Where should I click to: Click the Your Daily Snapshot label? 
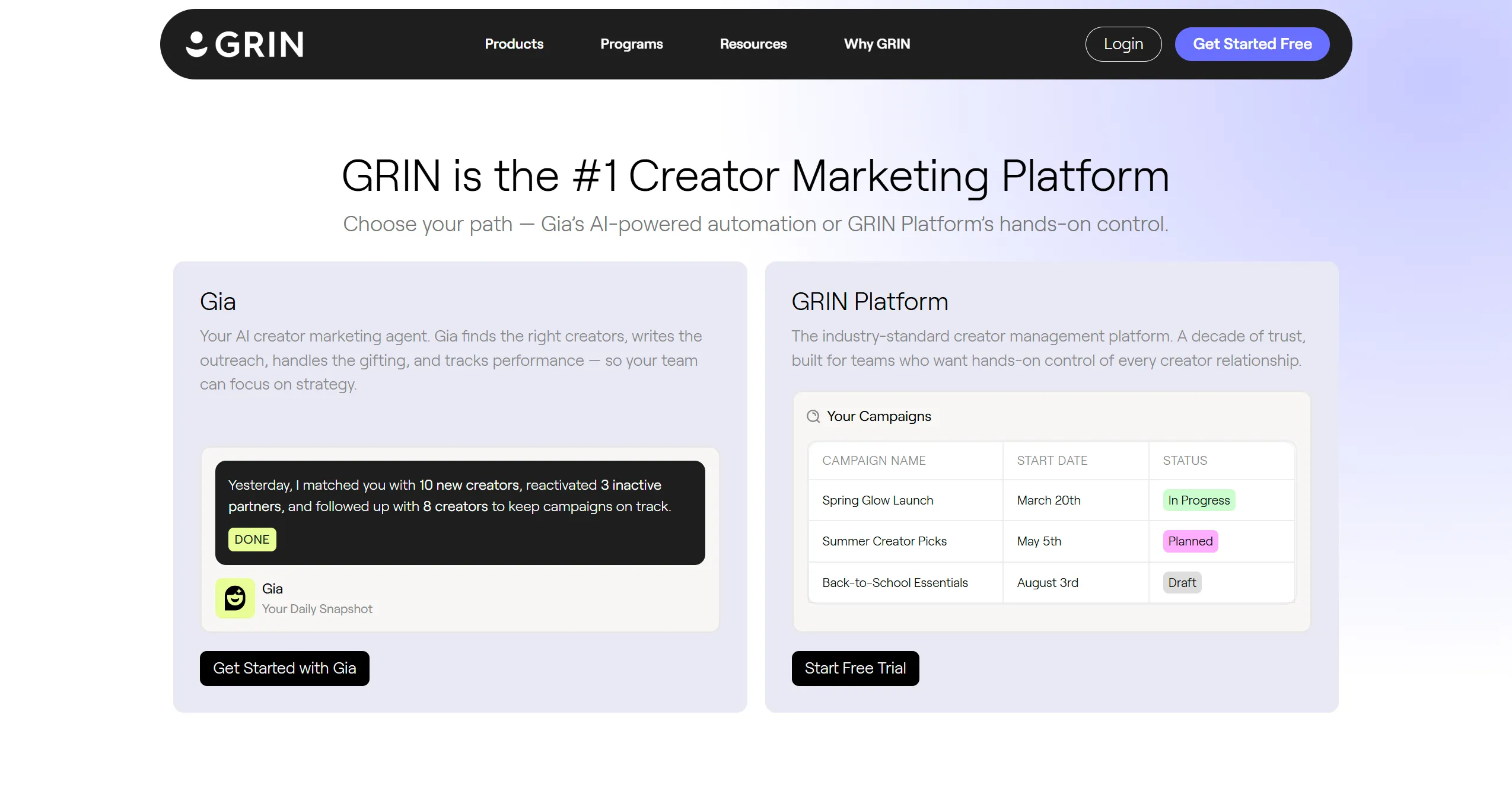(x=317, y=608)
